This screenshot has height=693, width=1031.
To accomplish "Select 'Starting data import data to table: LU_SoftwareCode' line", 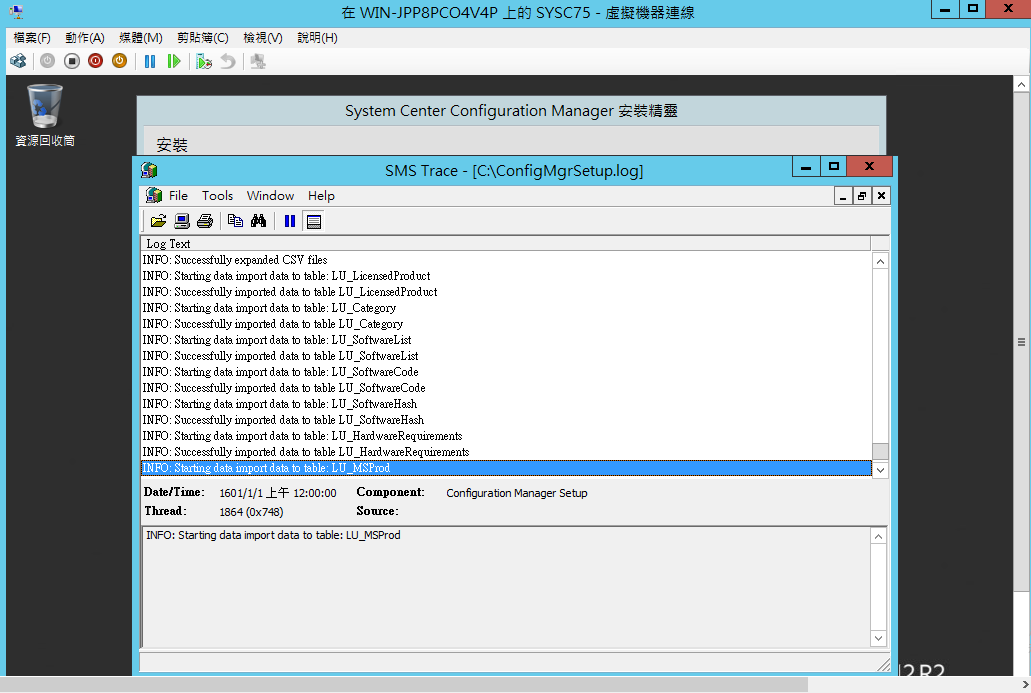I will click(x=506, y=371).
